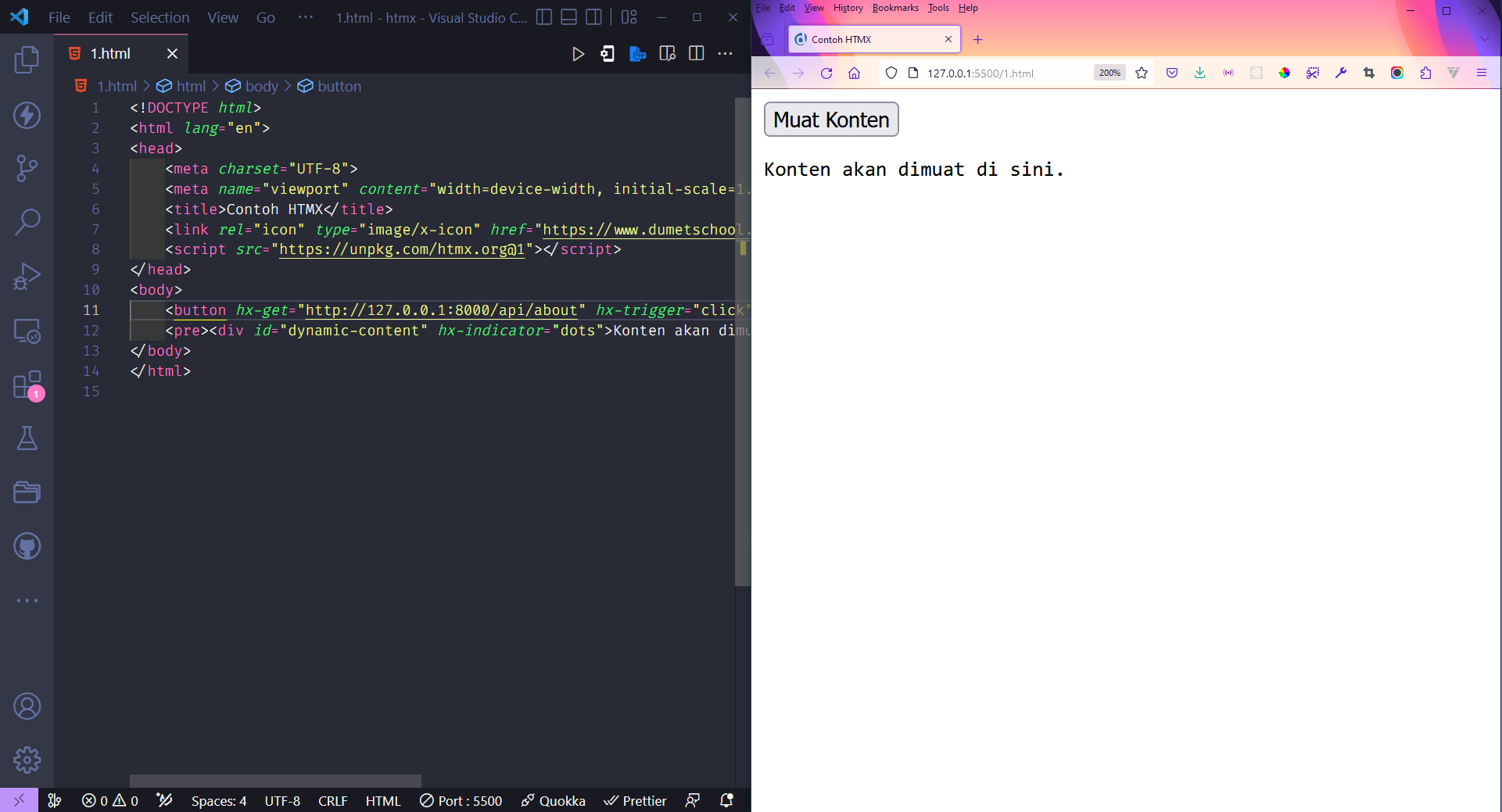Split the editor right
This screenshot has width=1502, height=812.
696,53
